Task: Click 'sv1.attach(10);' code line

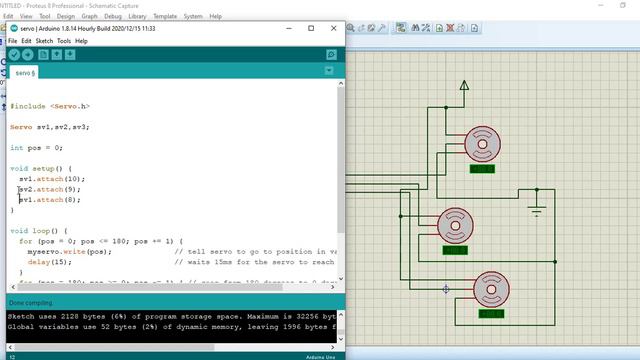Action: 52,179
